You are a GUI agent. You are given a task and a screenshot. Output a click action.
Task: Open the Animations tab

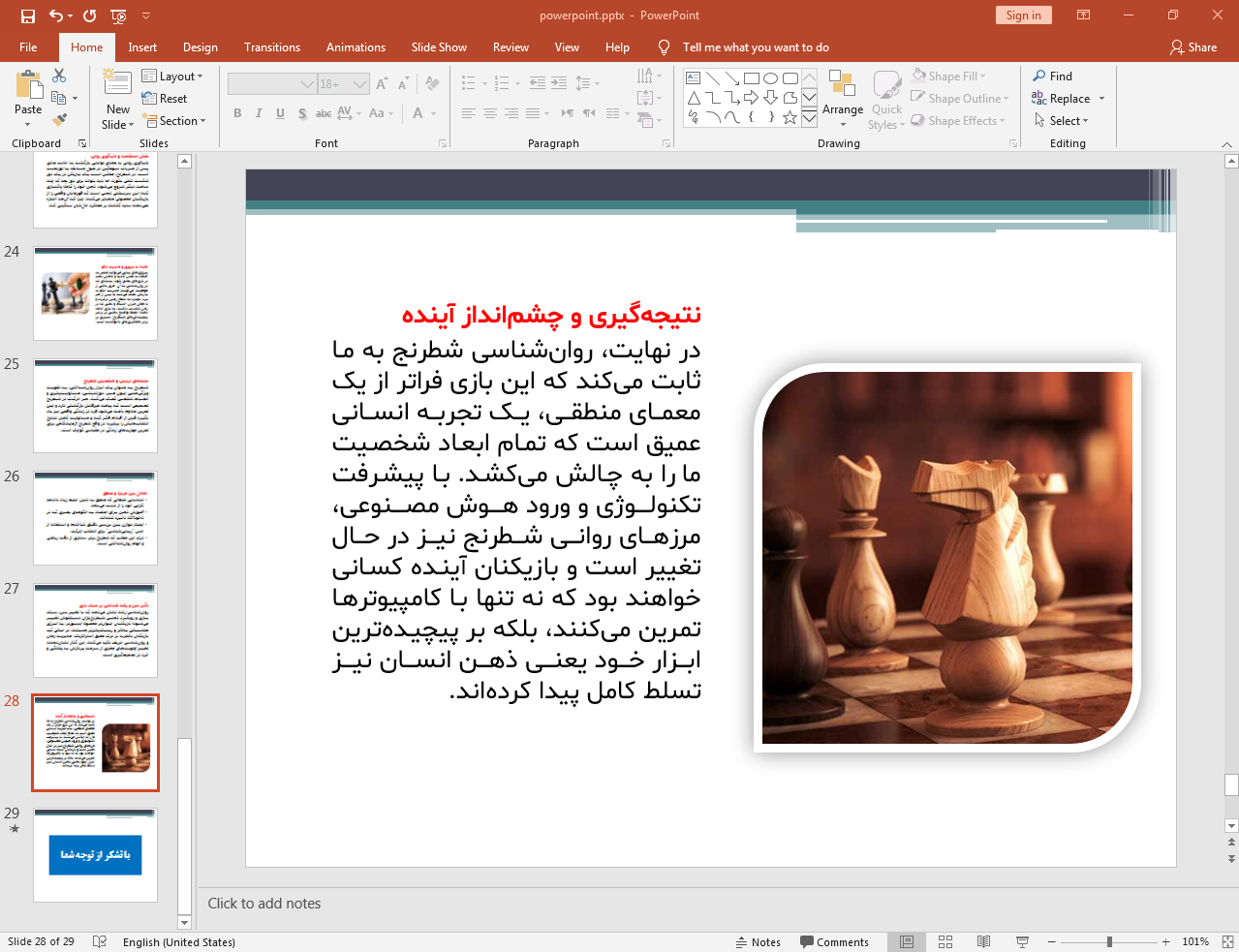356,46
